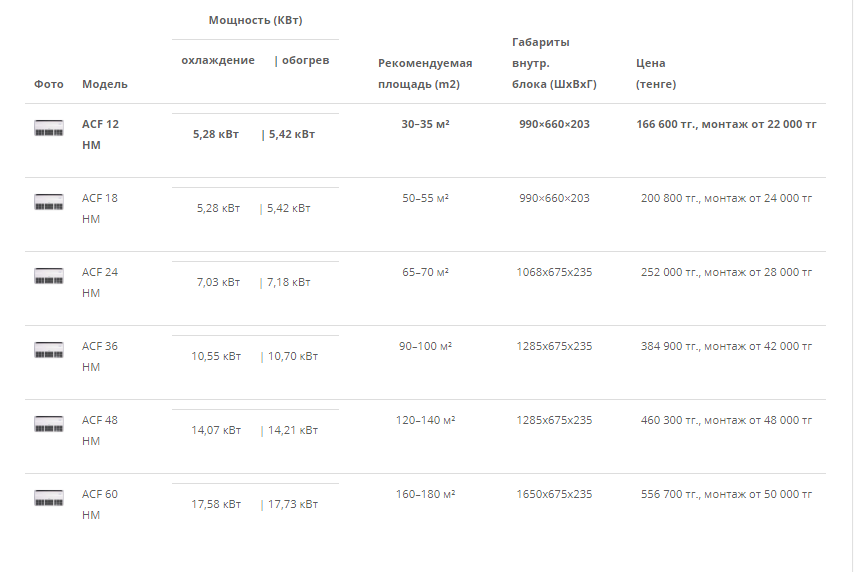The image size is (854, 572).
Task: Click the Рекомендуемая площадь column header
Action: tap(425, 74)
